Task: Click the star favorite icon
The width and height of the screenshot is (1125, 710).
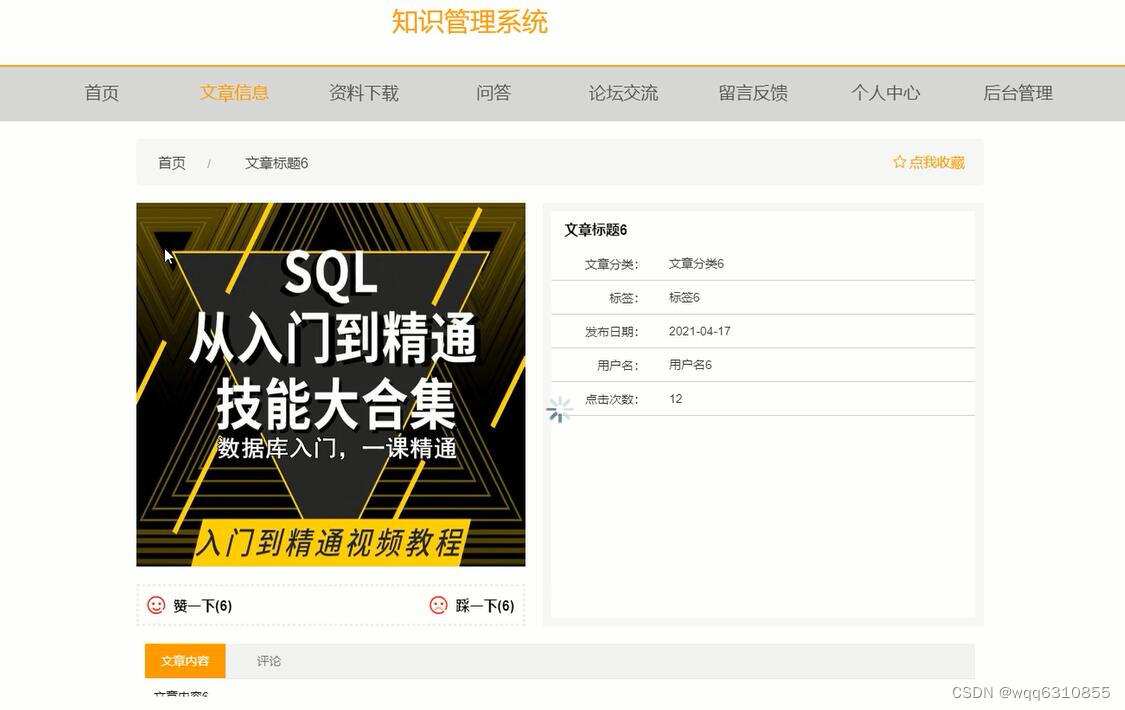Action: (899, 162)
